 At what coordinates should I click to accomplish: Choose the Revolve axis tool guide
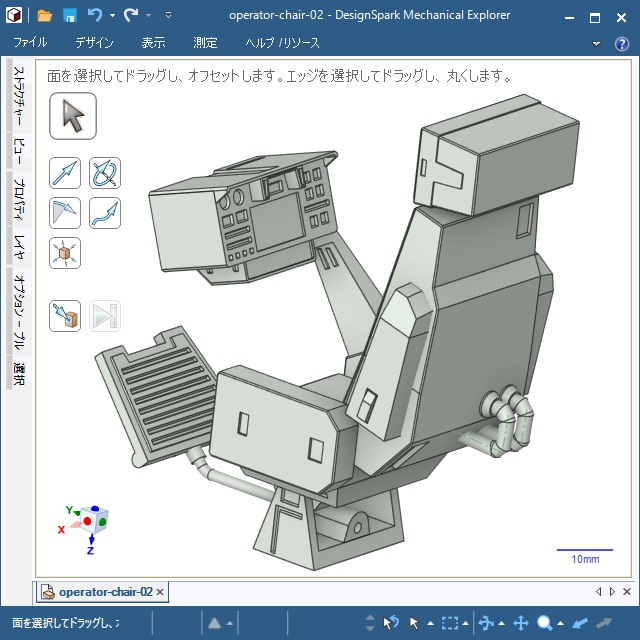coord(105,173)
